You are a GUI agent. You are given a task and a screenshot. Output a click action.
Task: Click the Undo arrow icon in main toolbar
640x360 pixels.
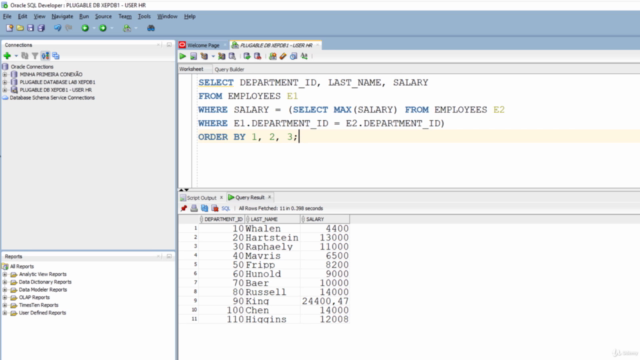58,28
